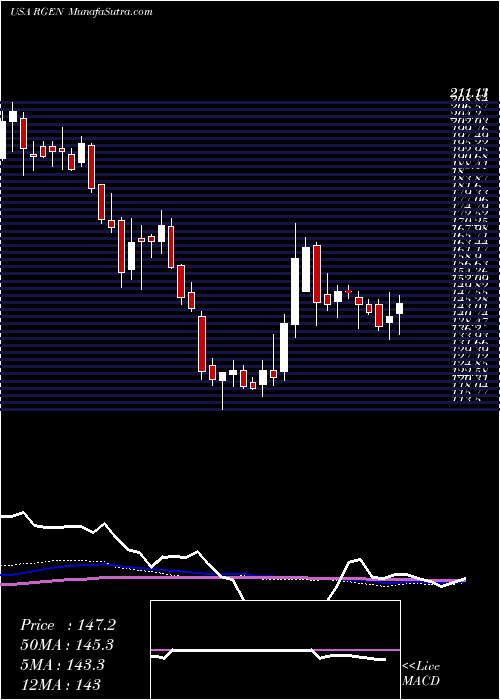Click the "USA RGEN MunafaSutra.com" chart title

click(81, 12)
